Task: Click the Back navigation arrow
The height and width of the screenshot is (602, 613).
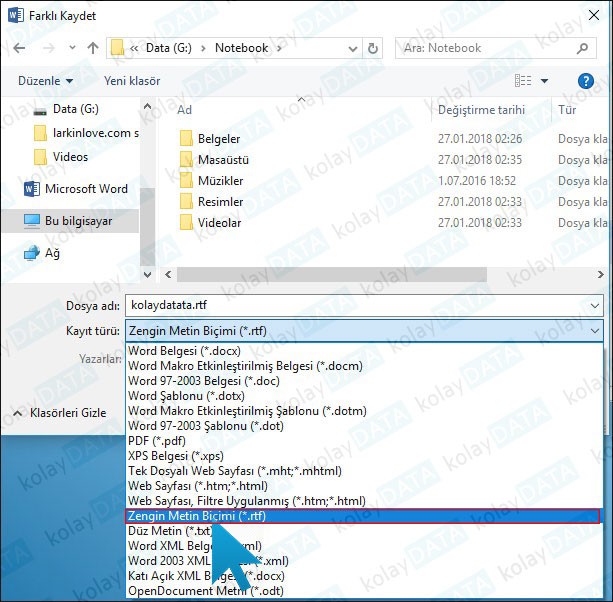Action: click(x=20, y=47)
